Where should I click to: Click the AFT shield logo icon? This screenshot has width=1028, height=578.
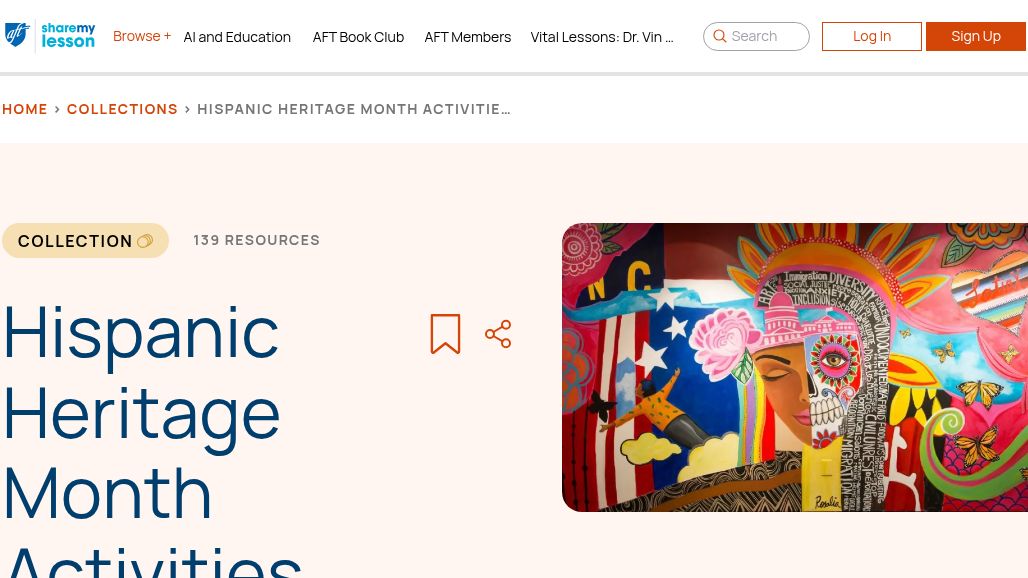coord(17,35)
